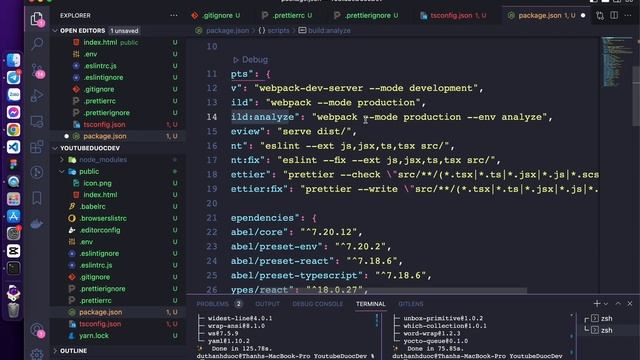The width and height of the screenshot is (640, 360).
Task: Open the Debug Console panel tab
Action: (318, 304)
